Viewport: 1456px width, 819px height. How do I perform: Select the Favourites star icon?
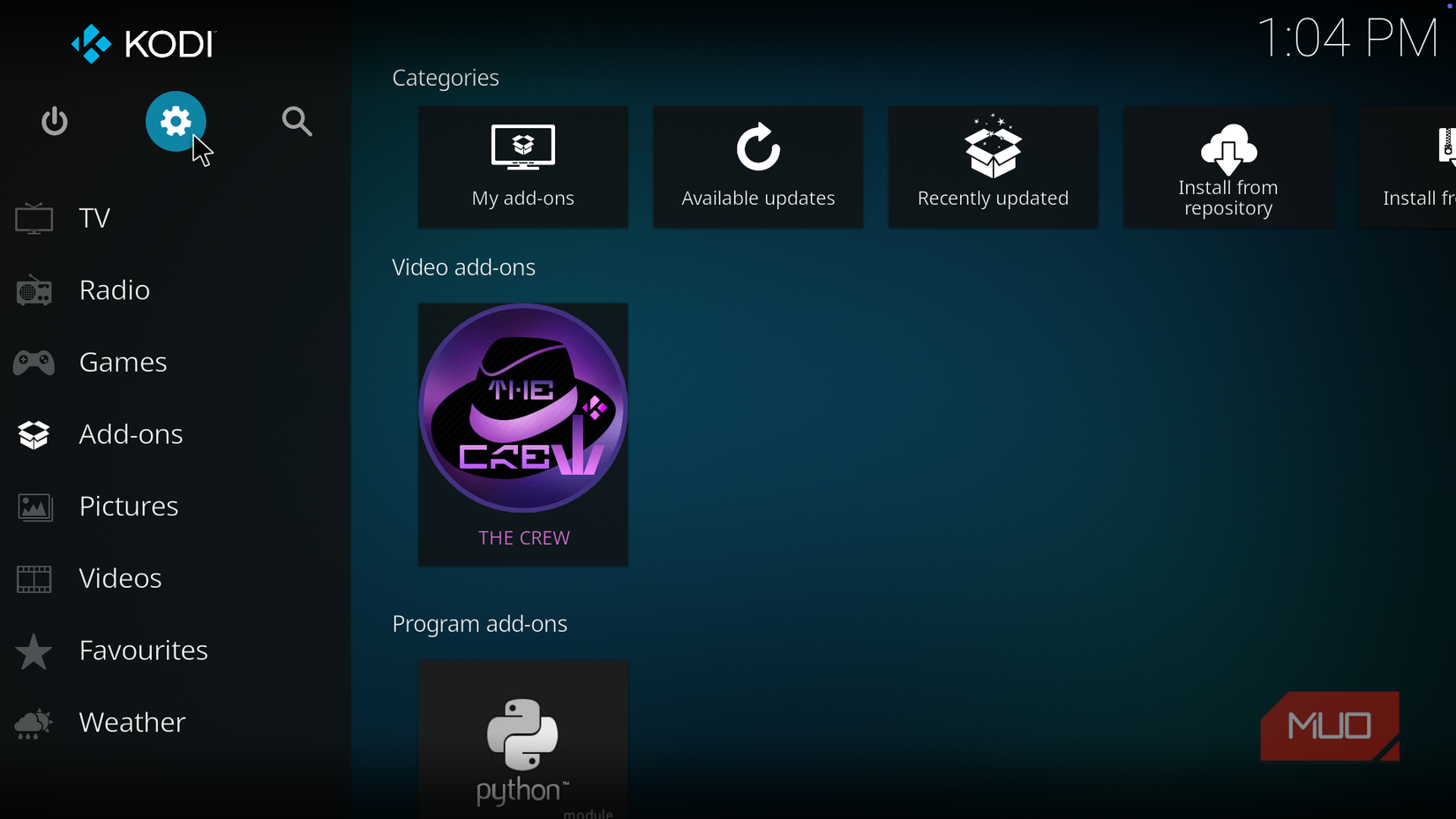click(x=34, y=651)
